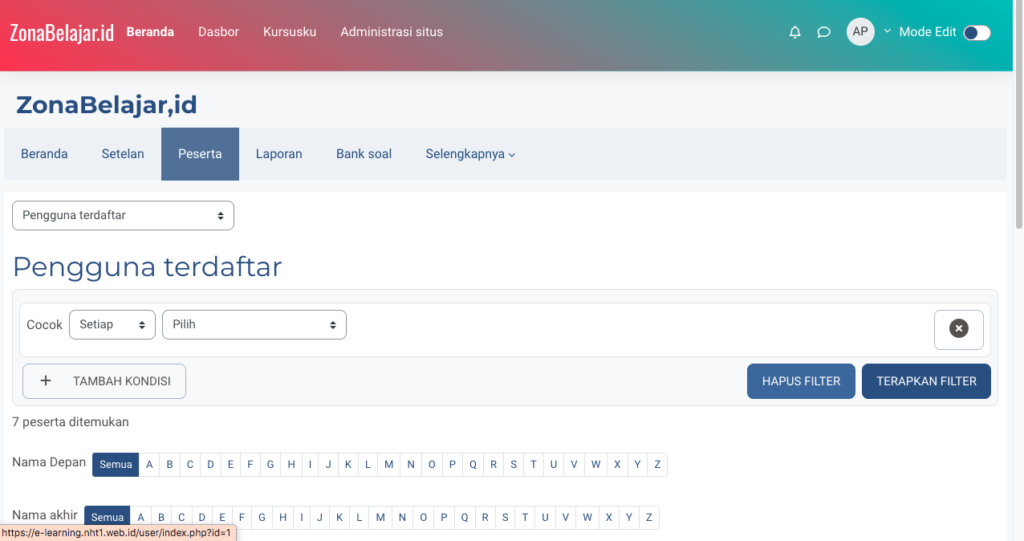1024x541 pixels.
Task: Switch to the Laporan tab
Action: coord(279,154)
